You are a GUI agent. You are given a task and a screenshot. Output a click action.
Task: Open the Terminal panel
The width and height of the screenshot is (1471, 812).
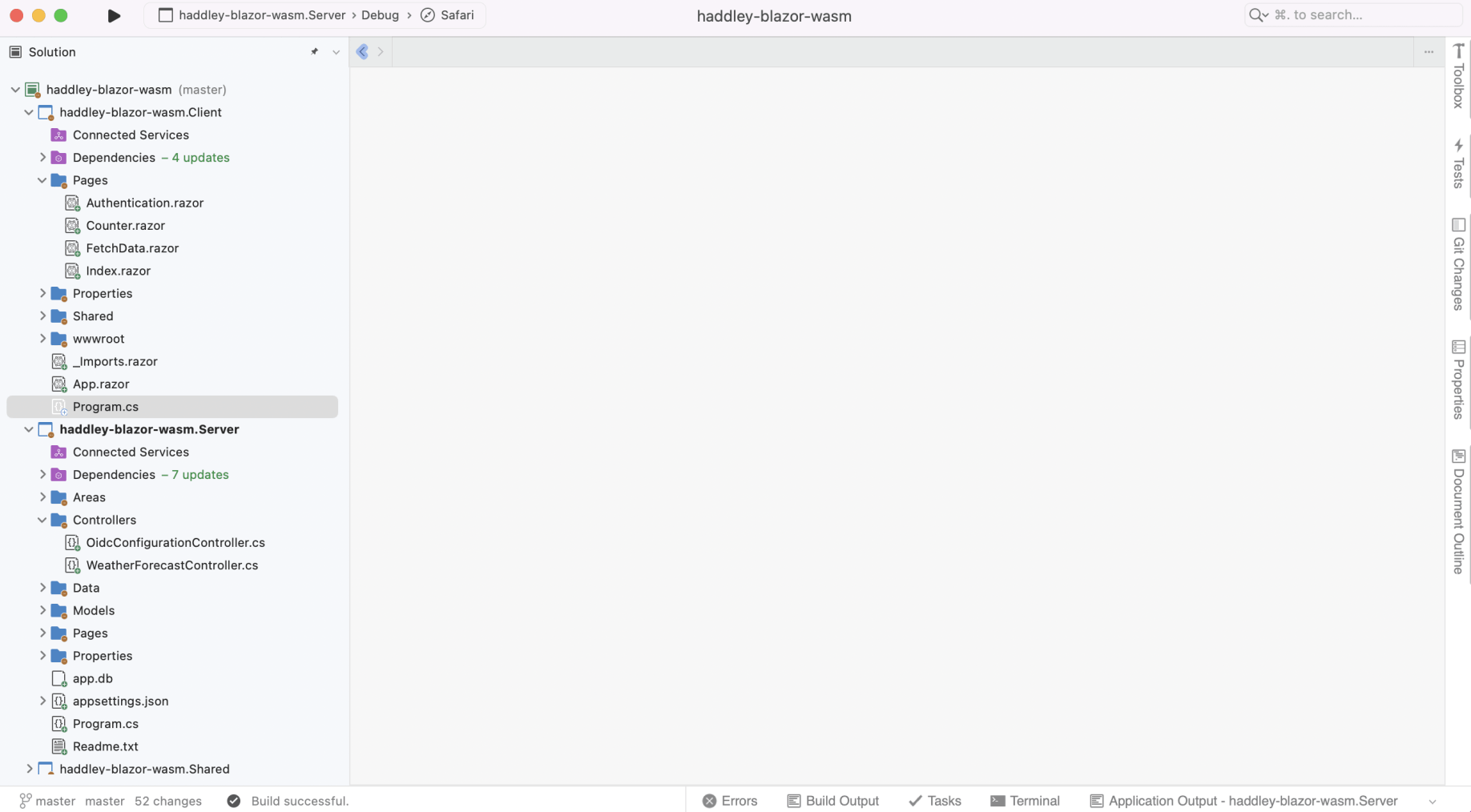(x=1025, y=801)
